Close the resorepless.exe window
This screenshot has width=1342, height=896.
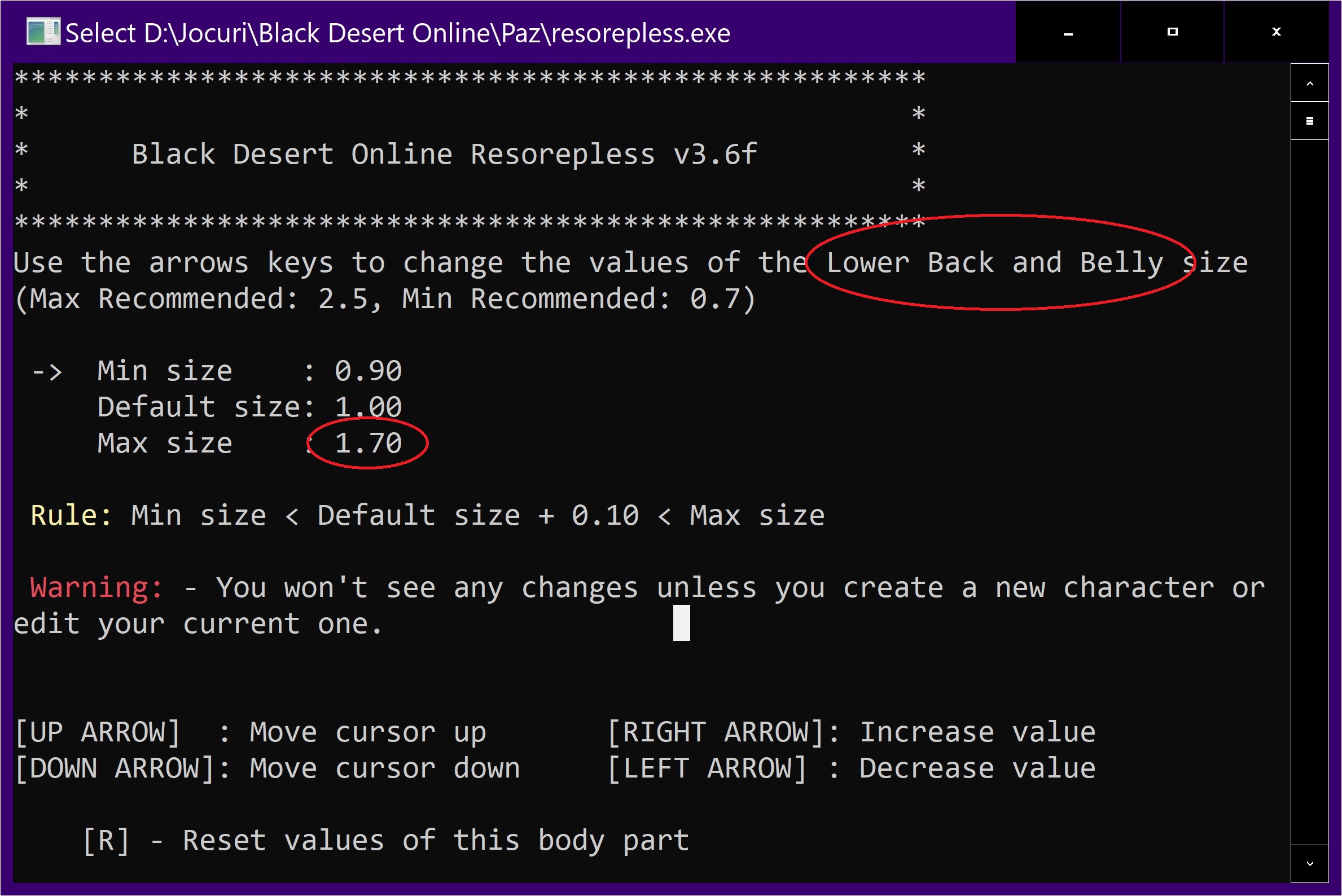click(x=1276, y=33)
